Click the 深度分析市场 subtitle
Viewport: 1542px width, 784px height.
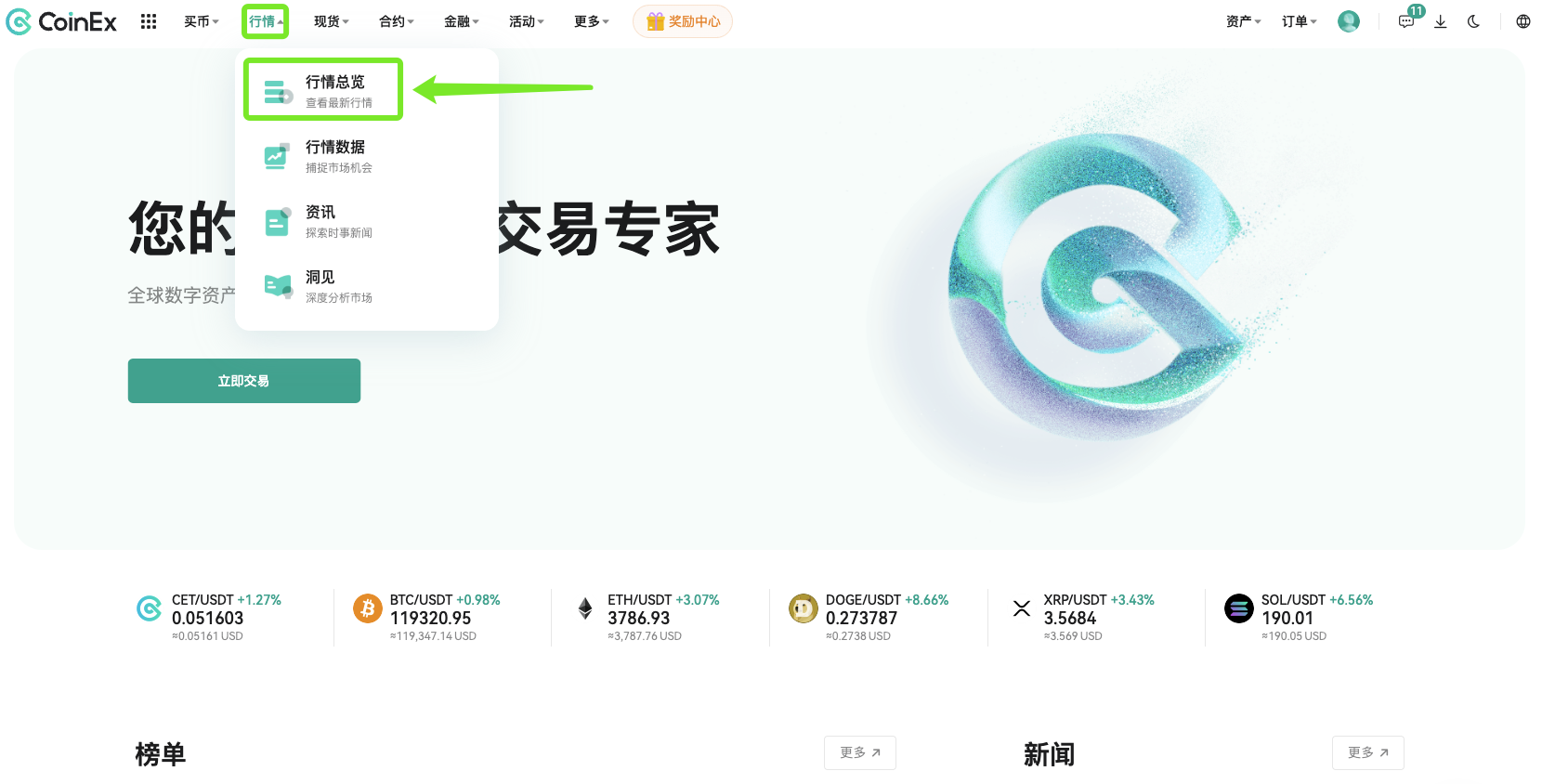coord(339,298)
